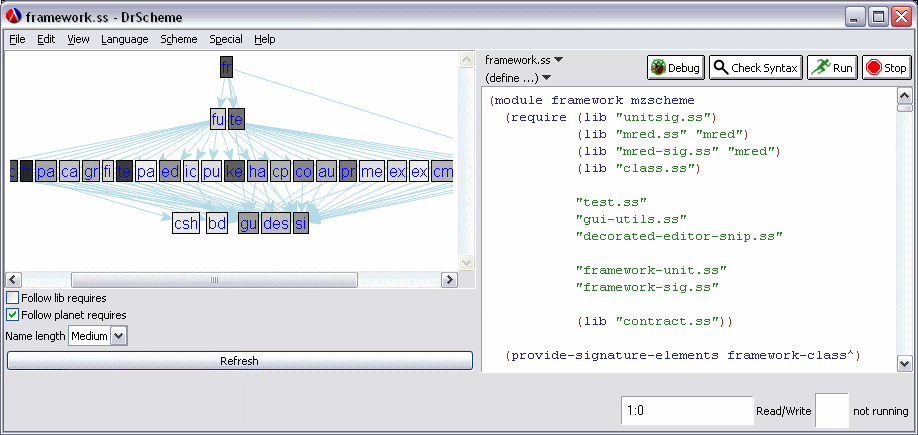Screen dimensions: 918x435
Task: Open the Language menu
Action: [125, 39]
